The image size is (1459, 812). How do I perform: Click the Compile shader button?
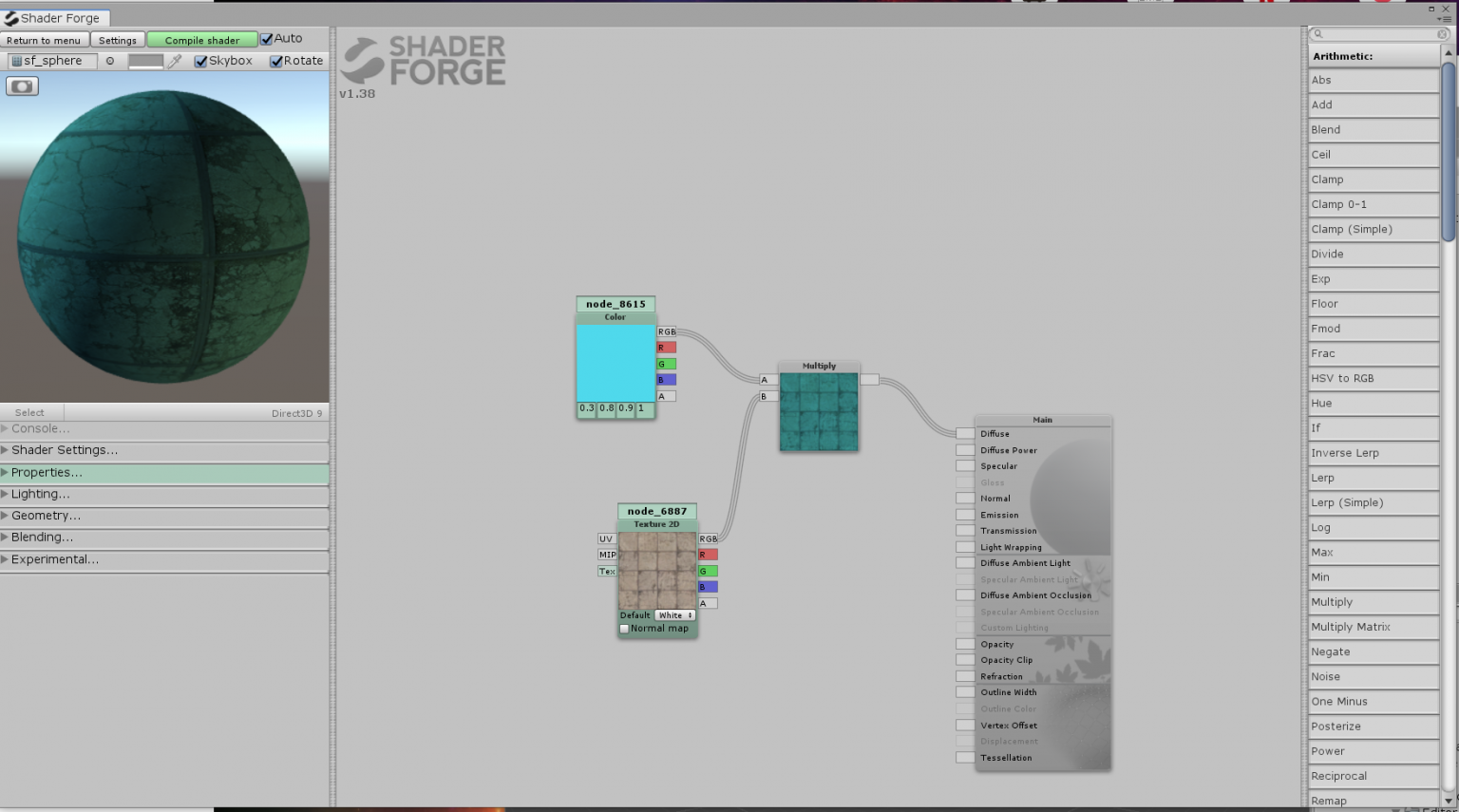point(202,40)
